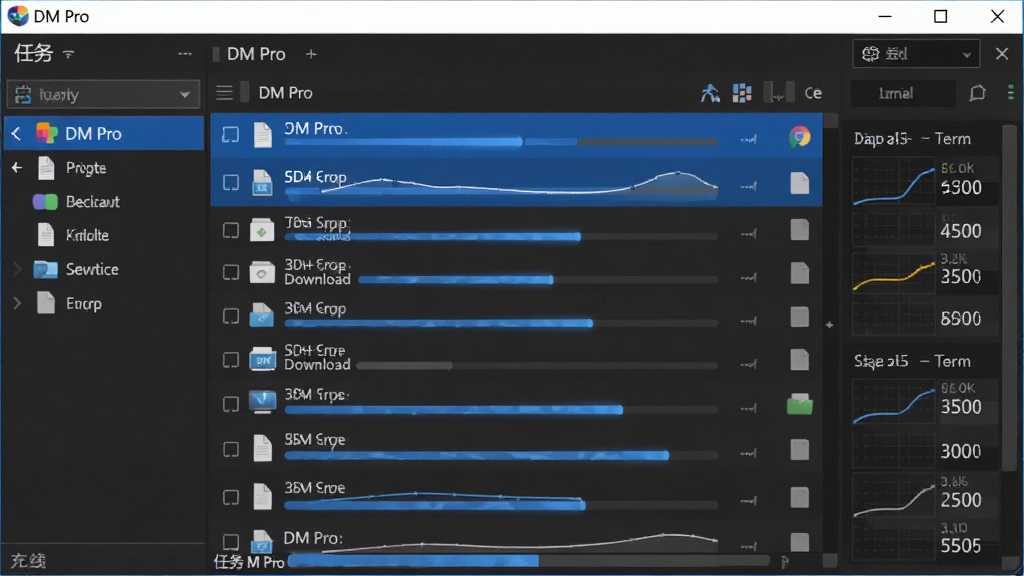Click the three dots in sidebar header
The height and width of the screenshot is (576, 1024).
pyautogui.click(x=185, y=54)
